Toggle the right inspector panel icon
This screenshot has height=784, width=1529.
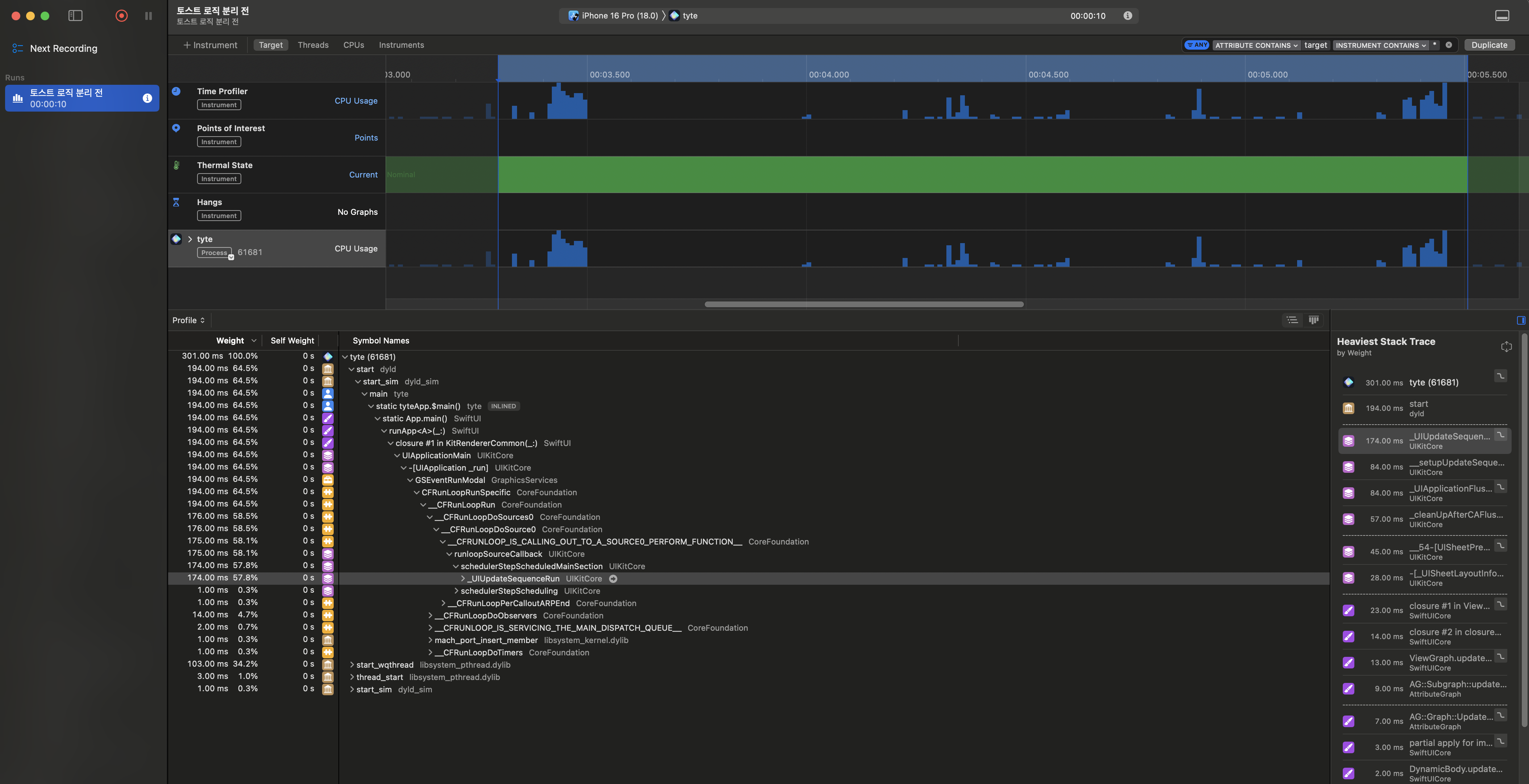point(1521,321)
